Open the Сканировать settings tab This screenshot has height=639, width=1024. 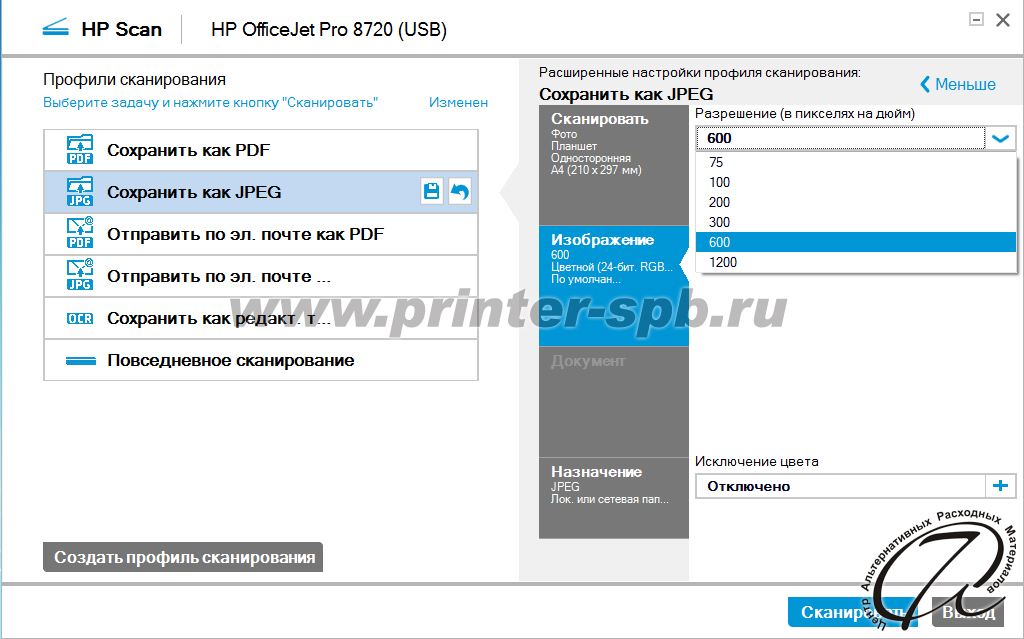coord(614,165)
